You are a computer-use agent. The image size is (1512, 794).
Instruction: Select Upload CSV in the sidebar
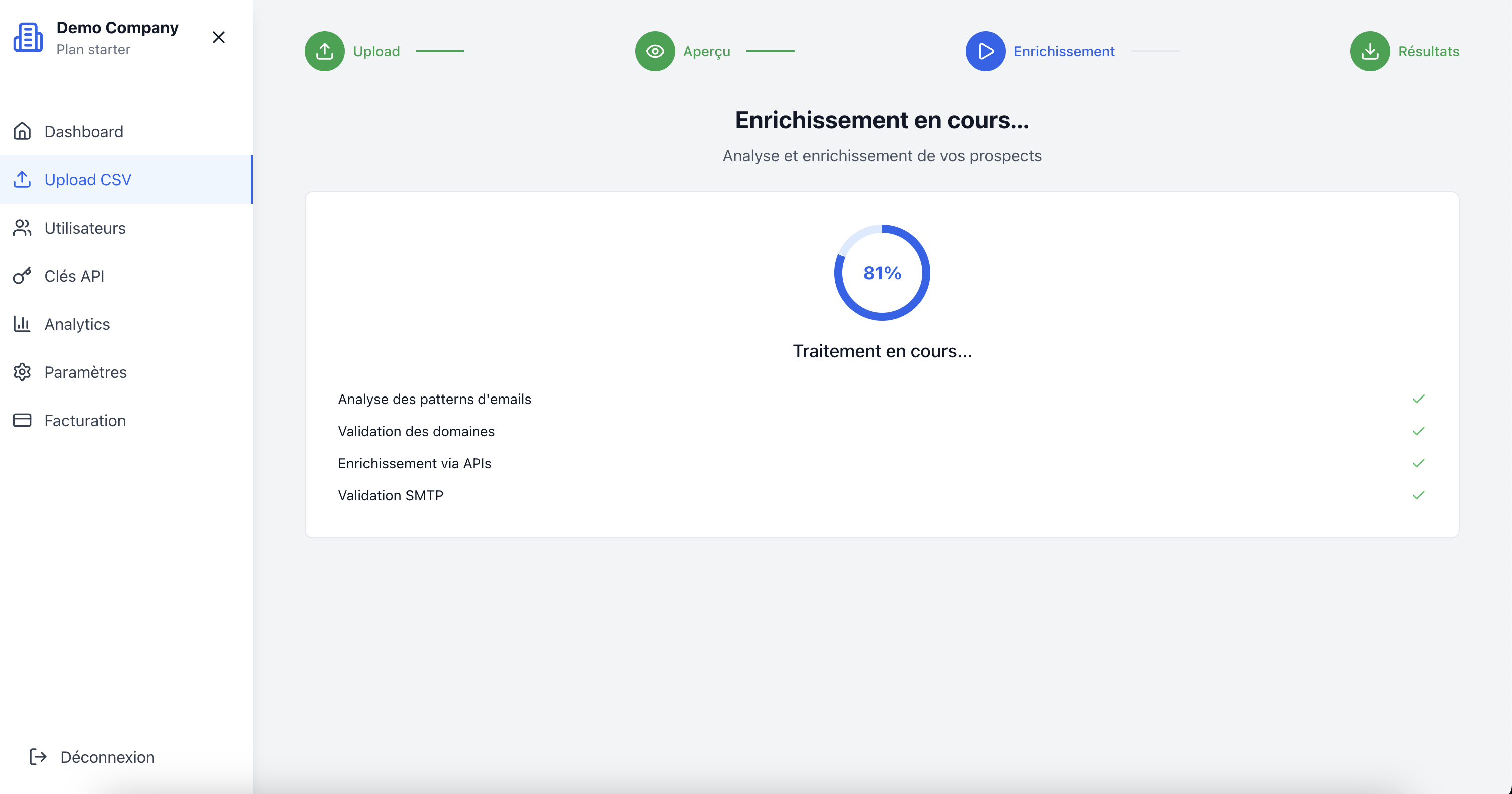coord(88,179)
